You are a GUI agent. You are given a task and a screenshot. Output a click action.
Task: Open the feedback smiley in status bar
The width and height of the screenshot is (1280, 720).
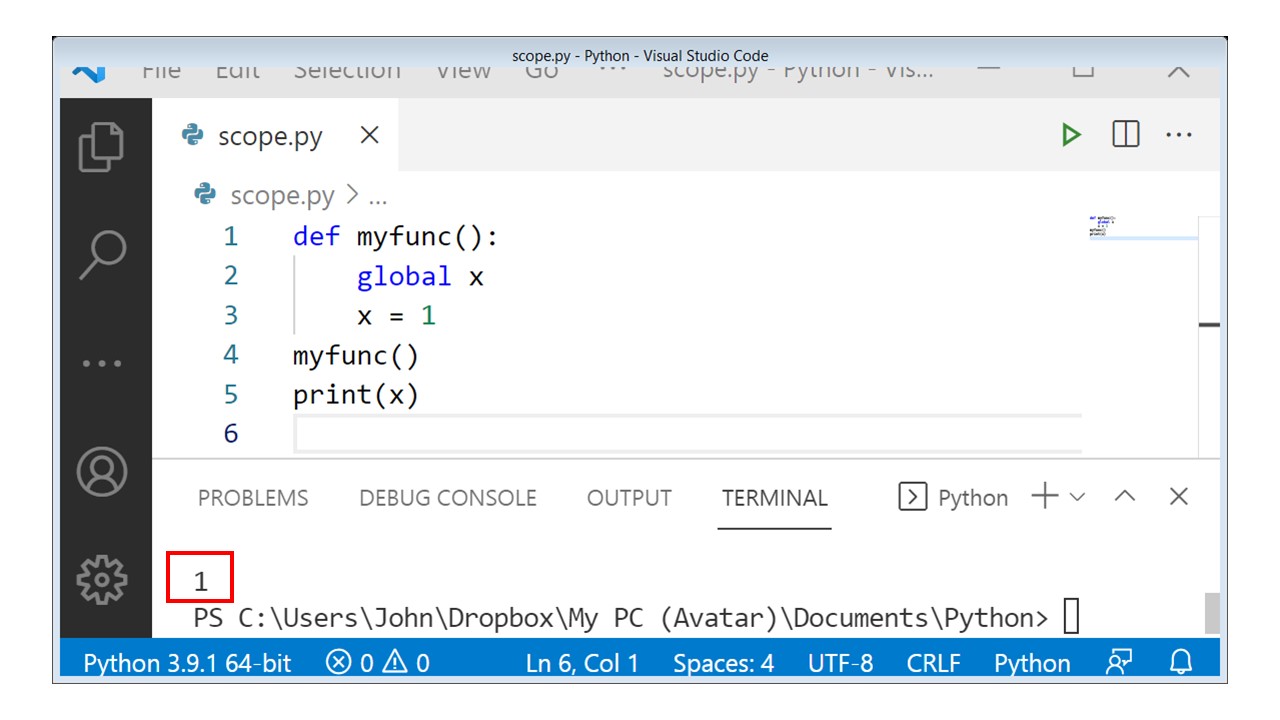pos(1121,662)
